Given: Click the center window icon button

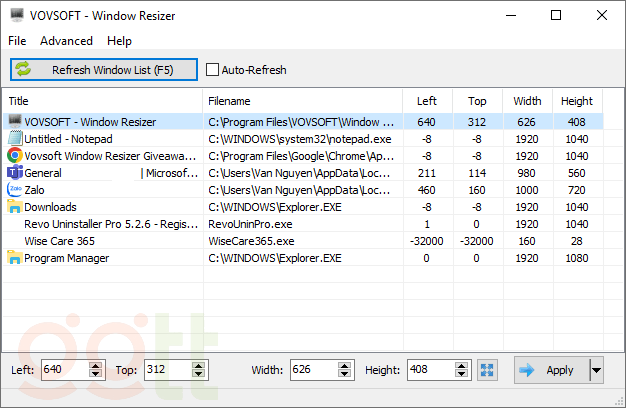Looking at the screenshot, I should [487, 370].
